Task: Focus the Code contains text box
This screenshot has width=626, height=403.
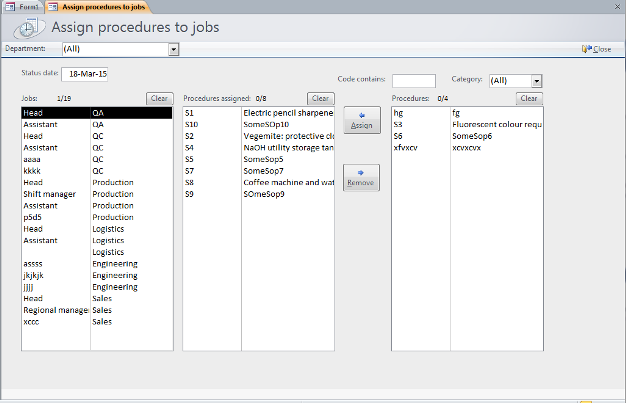Action: (413, 81)
